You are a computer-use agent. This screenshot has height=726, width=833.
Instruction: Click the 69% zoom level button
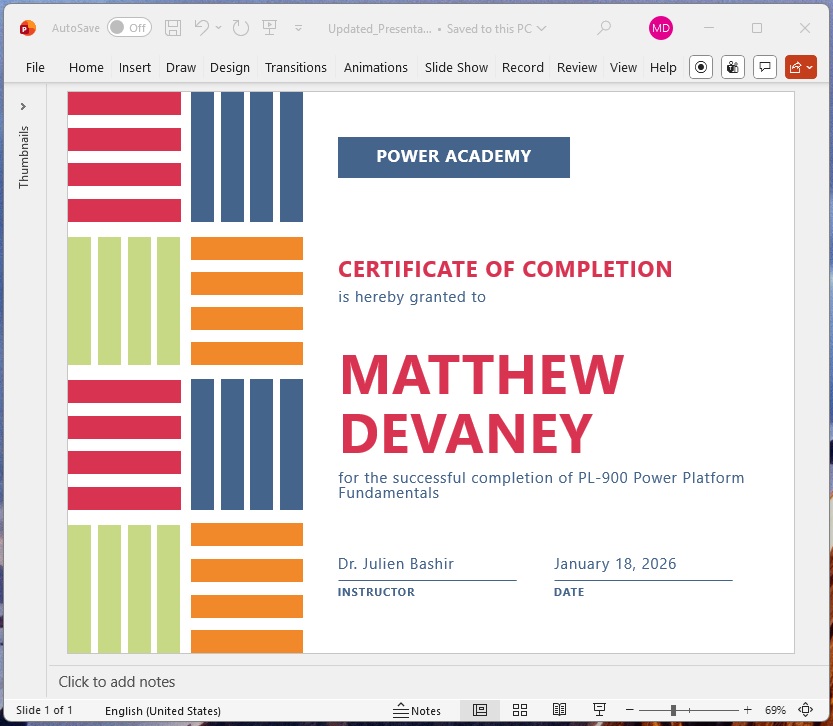(775, 711)
